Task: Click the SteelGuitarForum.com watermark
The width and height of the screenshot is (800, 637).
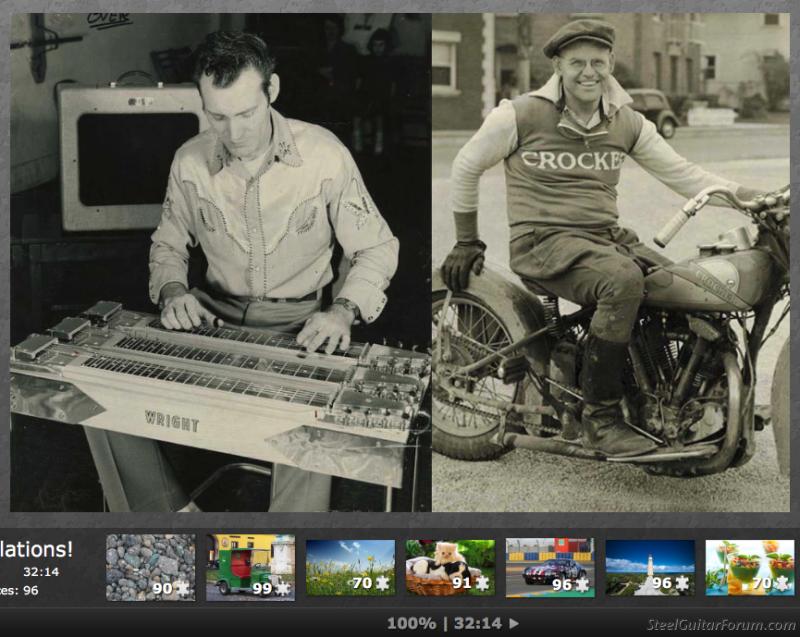Action: tap(720, 625)
